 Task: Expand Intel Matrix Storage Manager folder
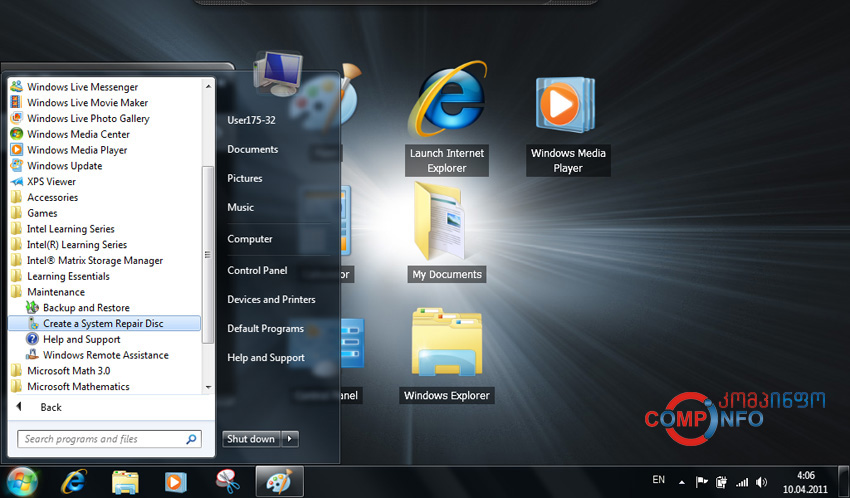(x=95, y=260)
